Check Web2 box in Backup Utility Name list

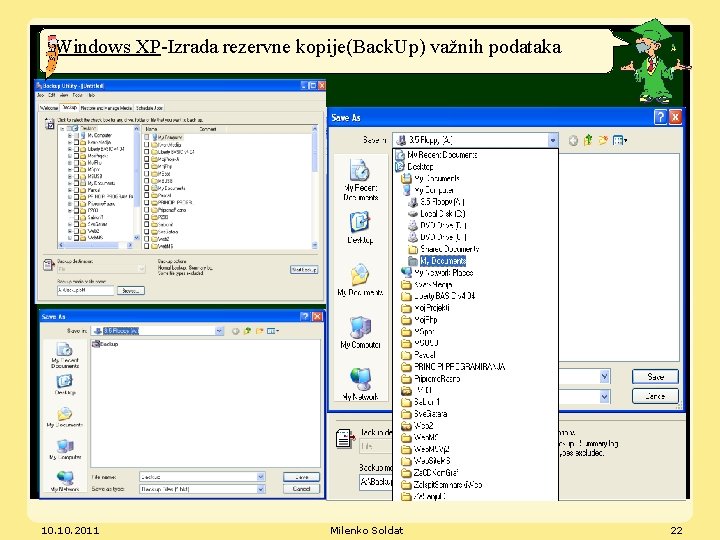point(147,239)
